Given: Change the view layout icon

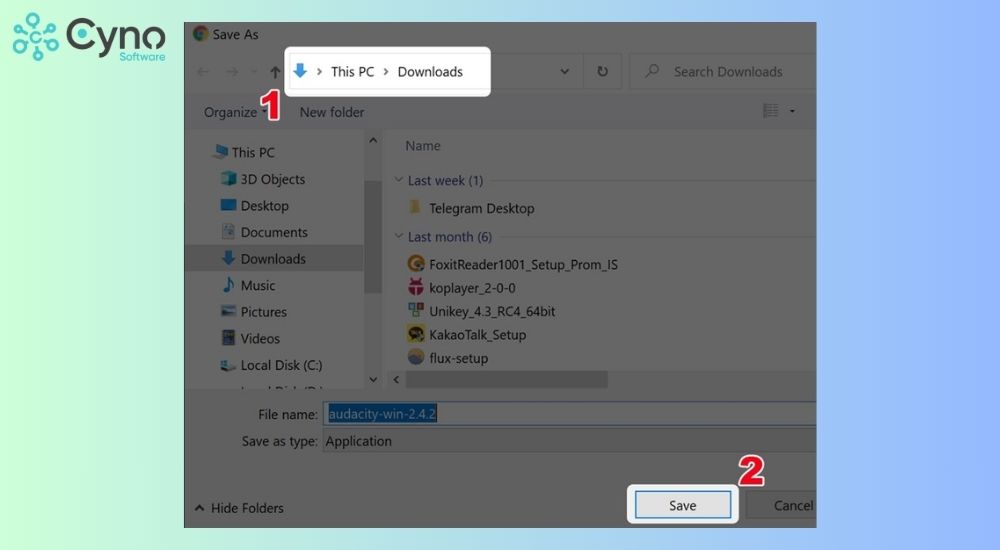Looking at the screenshot, I should (x=770, y=111).
